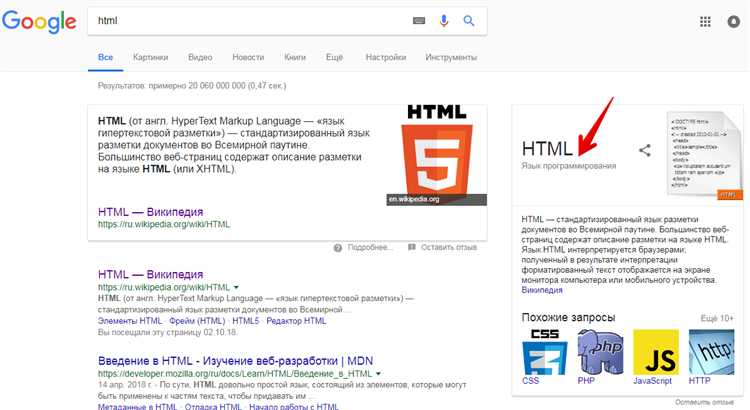Open the HTML5 logo image in snippet

pos(437,155)
